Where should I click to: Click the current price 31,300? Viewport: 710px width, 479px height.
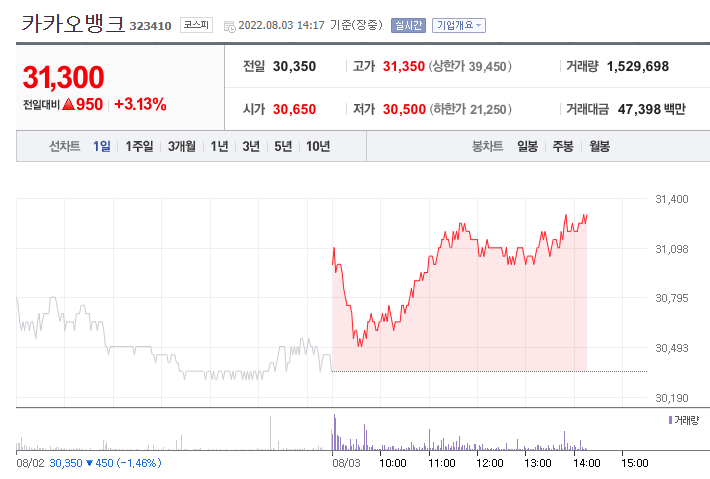(63, 77)
